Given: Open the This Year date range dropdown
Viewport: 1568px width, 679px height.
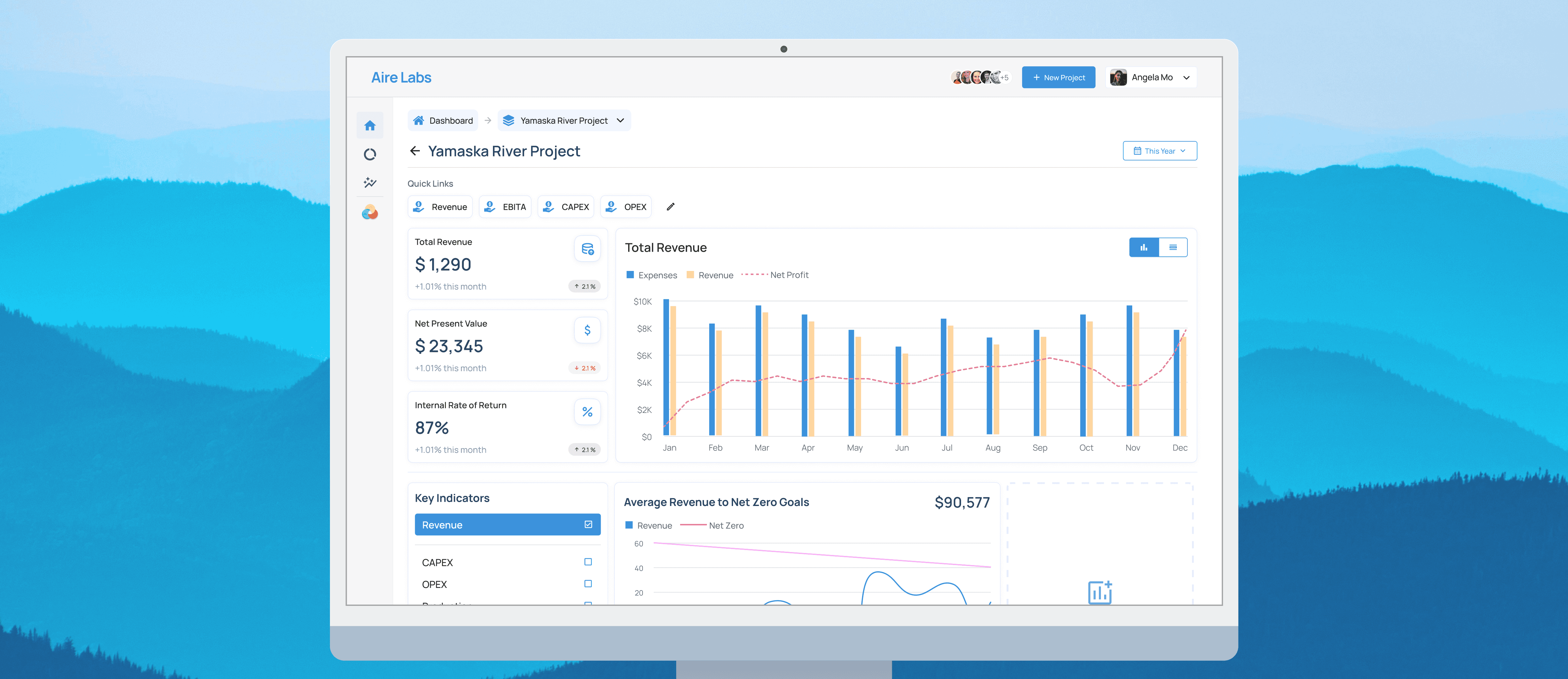Looking at the screenshot, I should (x=1160, y=151).
